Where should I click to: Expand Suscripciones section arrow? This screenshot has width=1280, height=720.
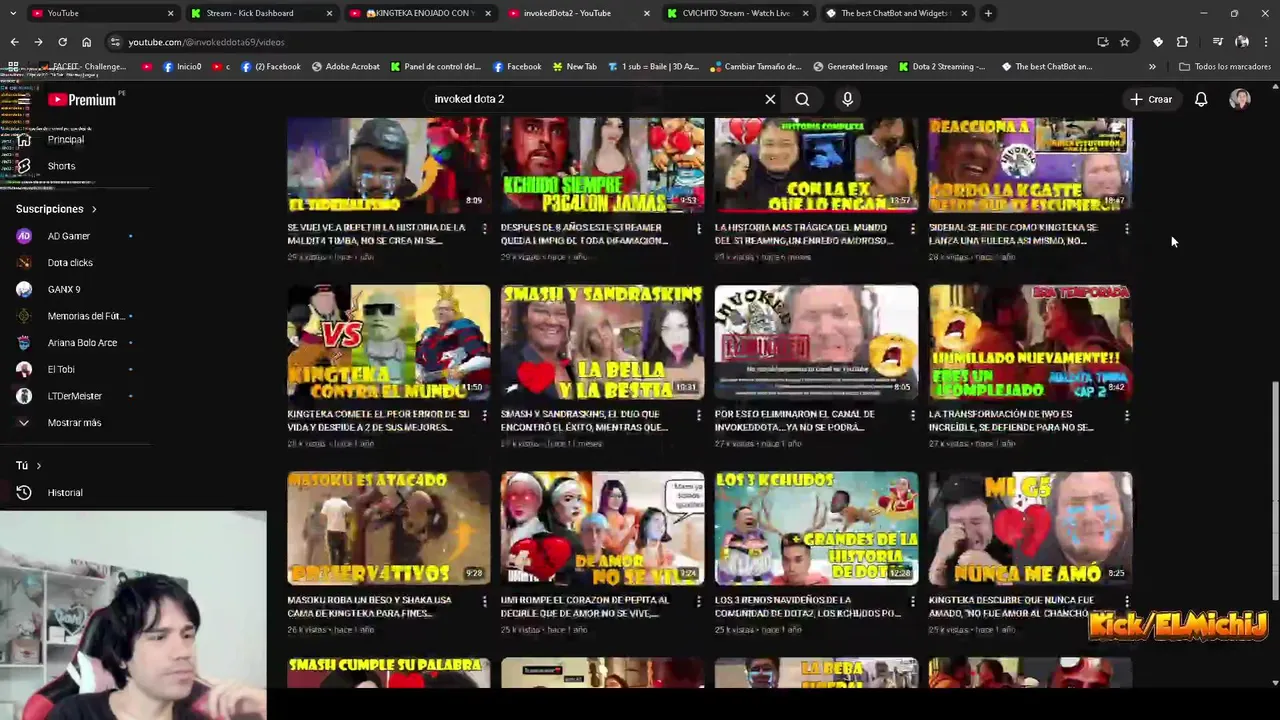pyautogui.click(x=94, y=209)
